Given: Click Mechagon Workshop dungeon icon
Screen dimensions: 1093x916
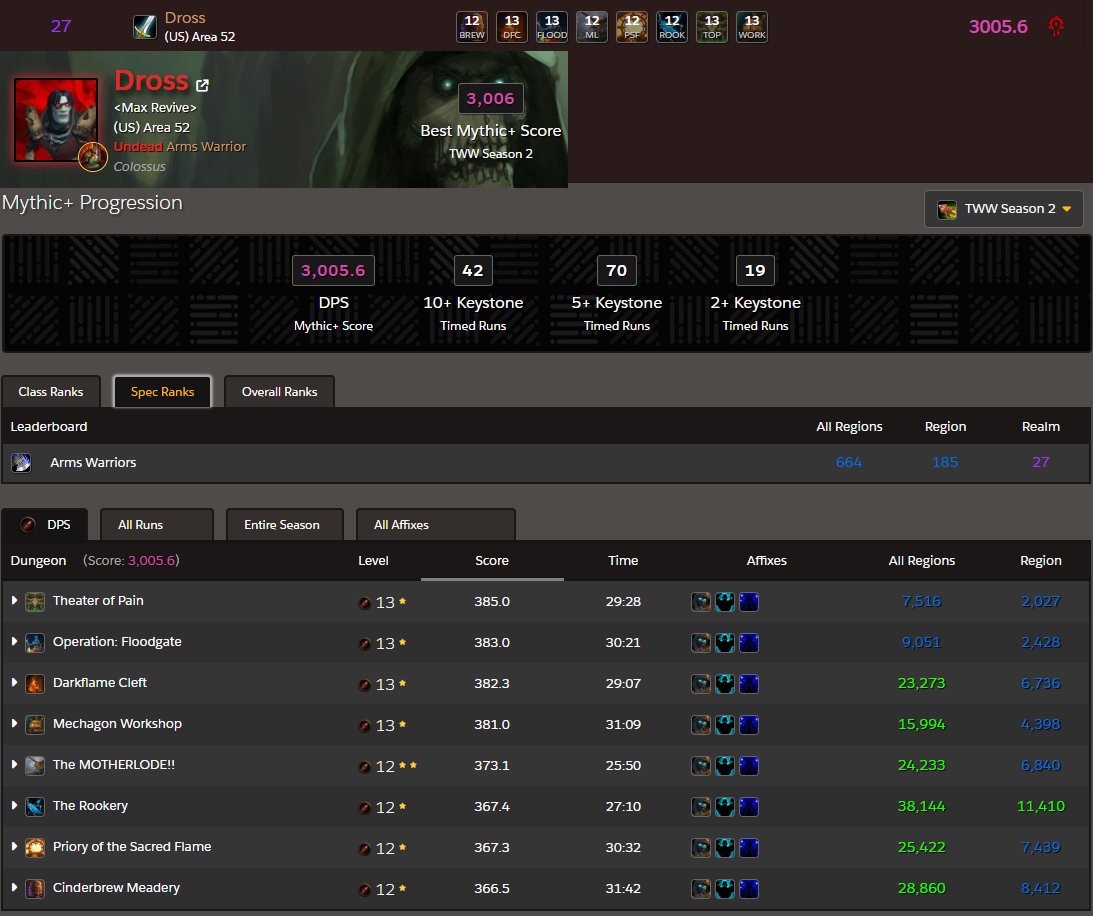Looking at the screenshot, I should click(x=35, y=725).
